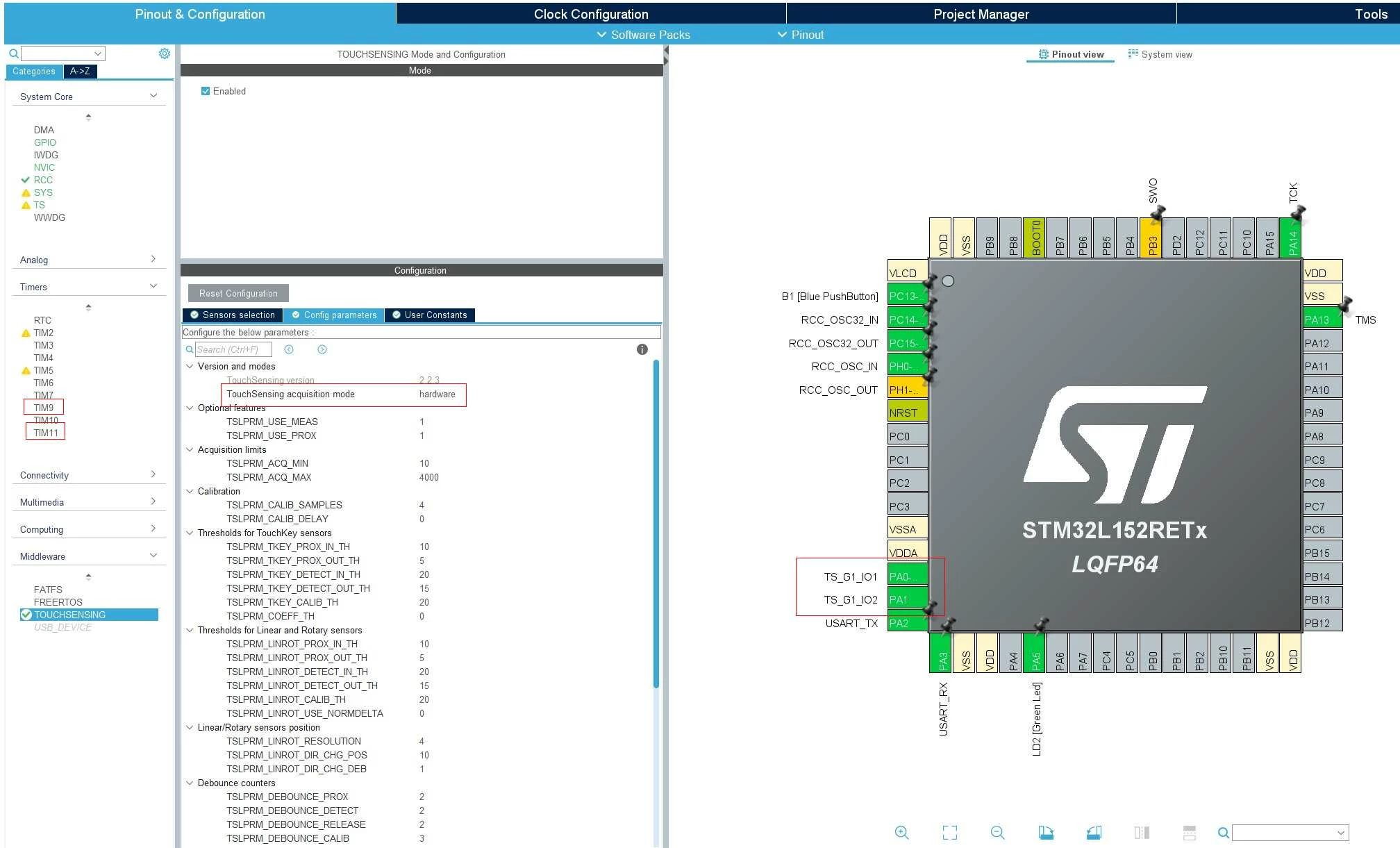Select GPIO under System Core
This screenshot has height=848, width=1400.
(45, 142)
